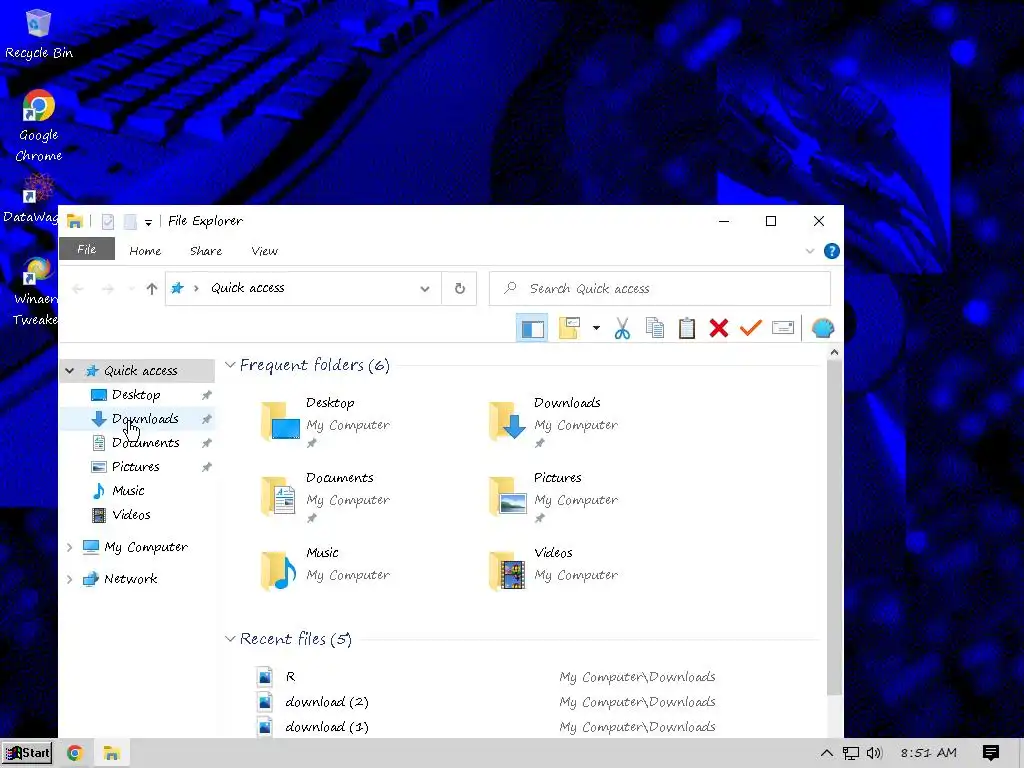The height and width of the screenshot is (768, 1024).
Task: Click the blue shell icon in toolbar
Action: point(823,328)
